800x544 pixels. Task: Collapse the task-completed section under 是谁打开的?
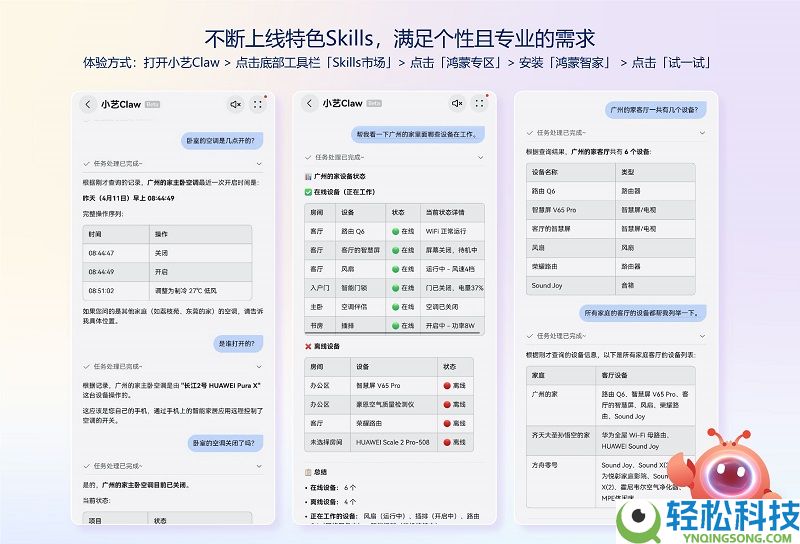[259, 367]
